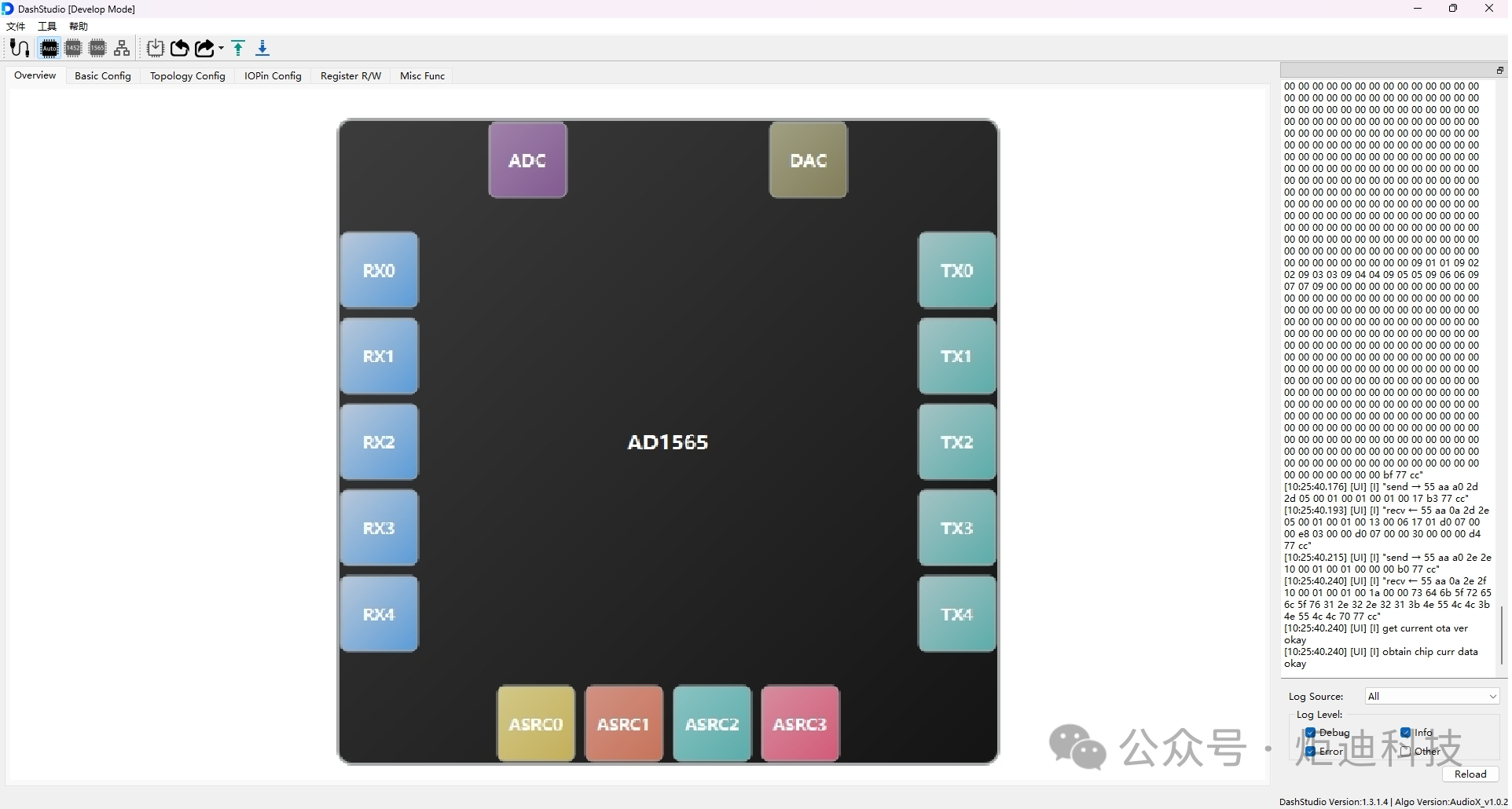Select the Auto chip detection icon

point(50,49)
